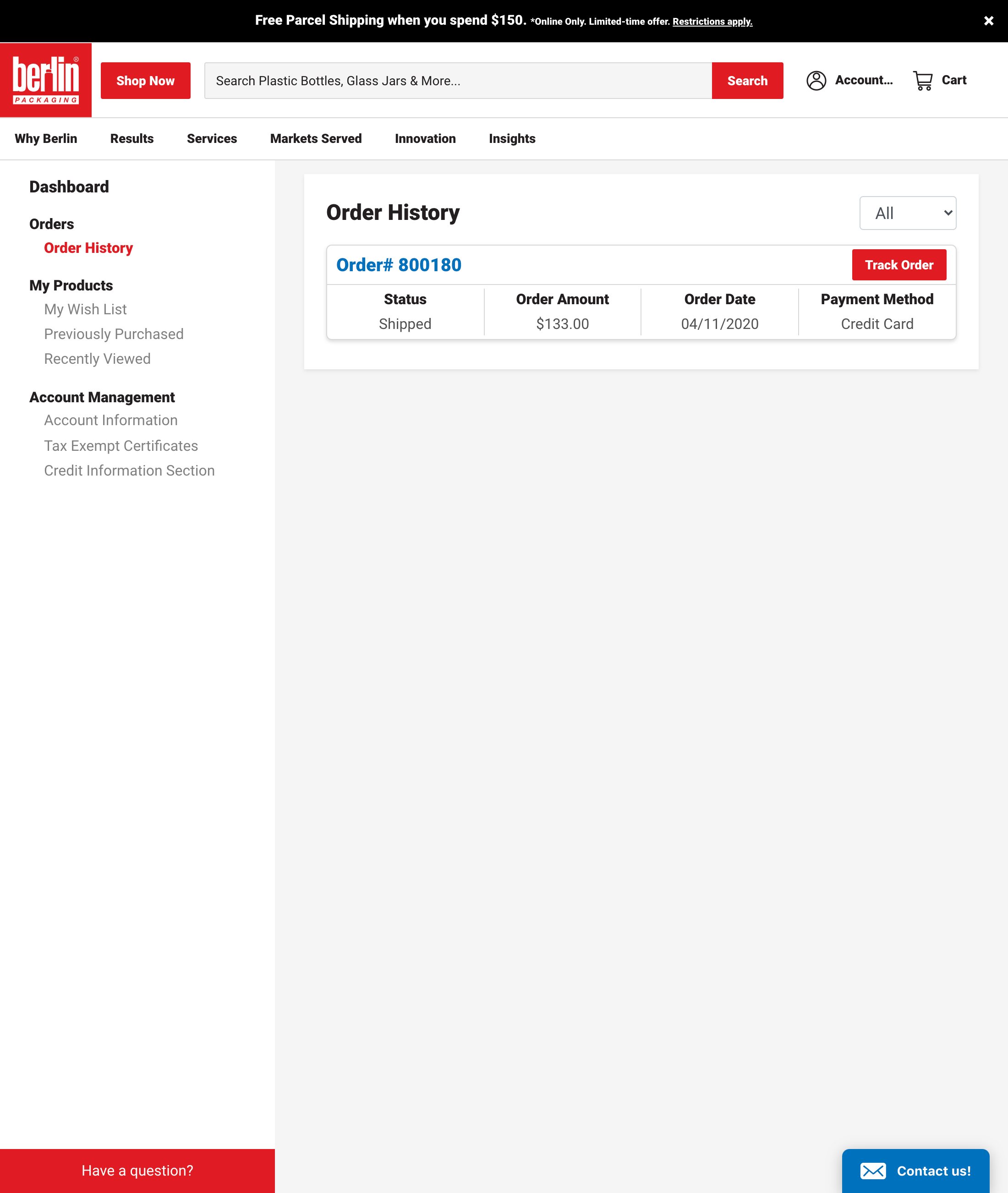
Task: Click the account user profile icon
Action: [816, 81]
